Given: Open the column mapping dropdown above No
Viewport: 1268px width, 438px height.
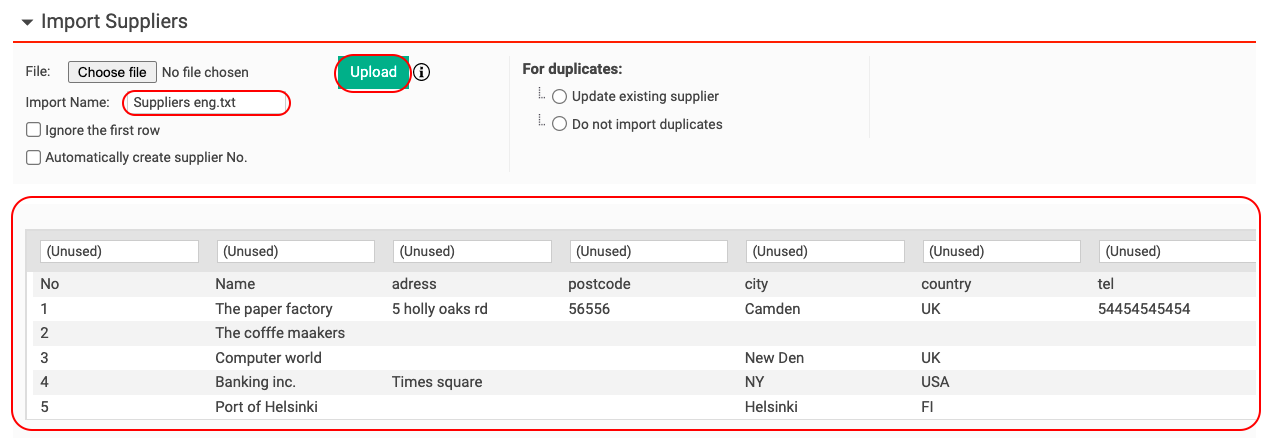Looking at the screenshot, I should click(119, 251).
